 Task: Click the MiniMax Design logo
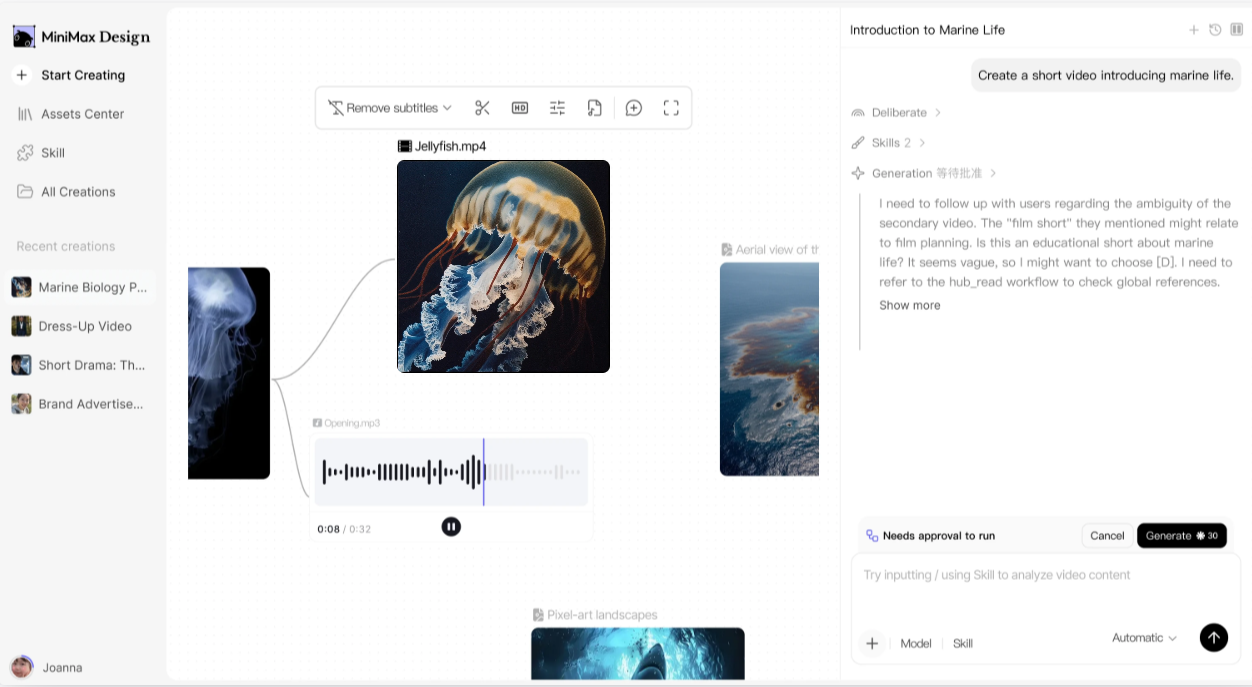(x=81, y=37)
